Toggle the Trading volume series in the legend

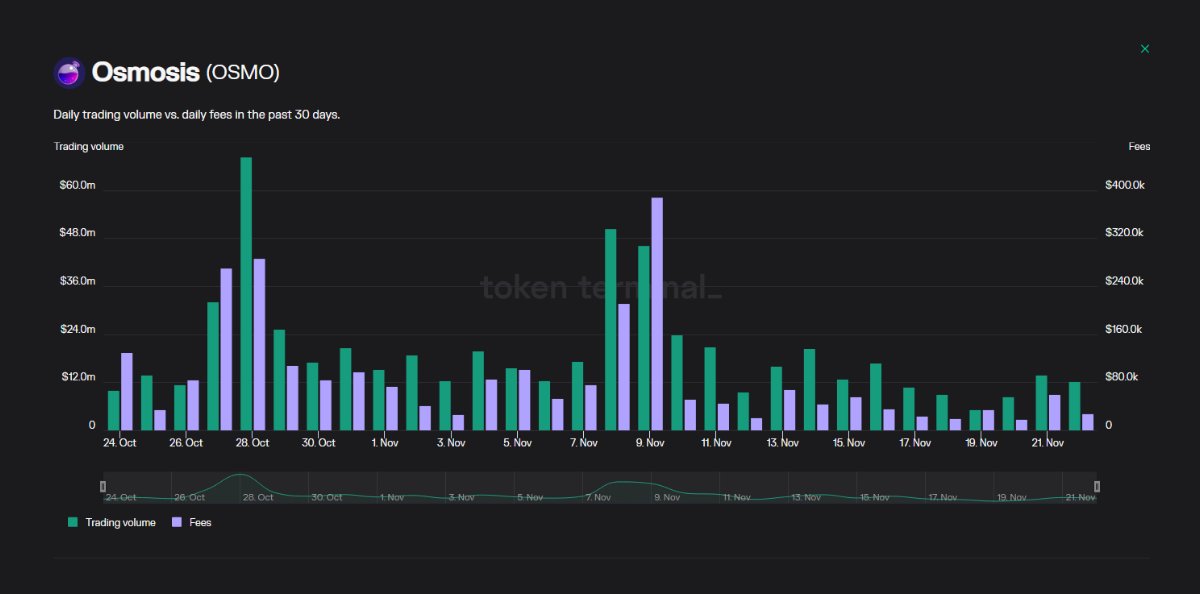coord(112,522)
